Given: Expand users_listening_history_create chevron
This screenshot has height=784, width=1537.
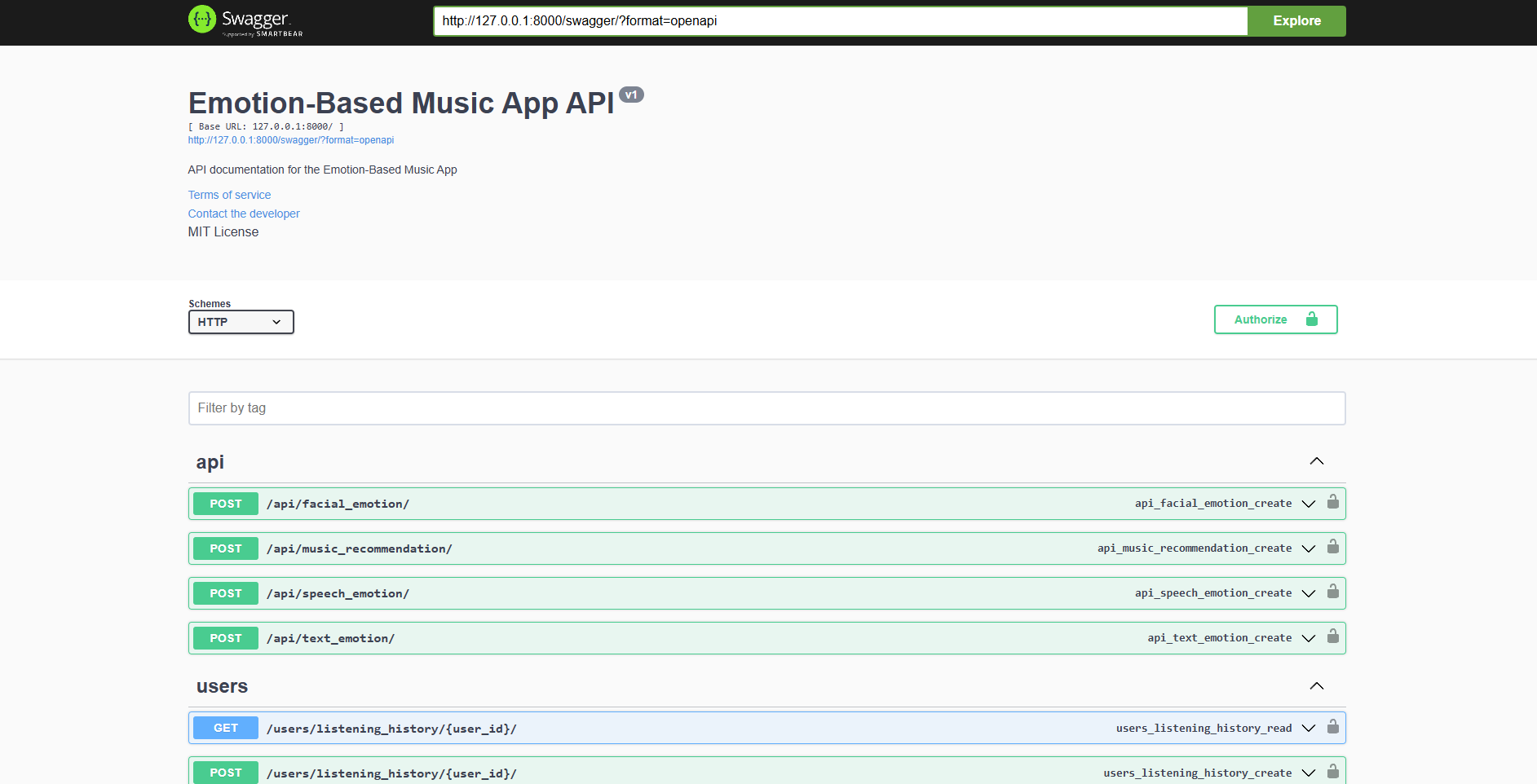Looking at the screenshot, I should coord(1309,773).
